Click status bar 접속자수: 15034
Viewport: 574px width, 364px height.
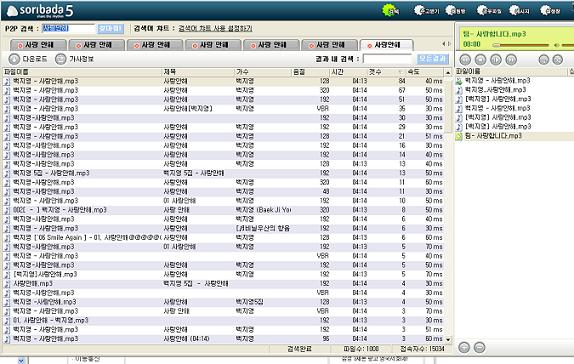pos(422,349)
